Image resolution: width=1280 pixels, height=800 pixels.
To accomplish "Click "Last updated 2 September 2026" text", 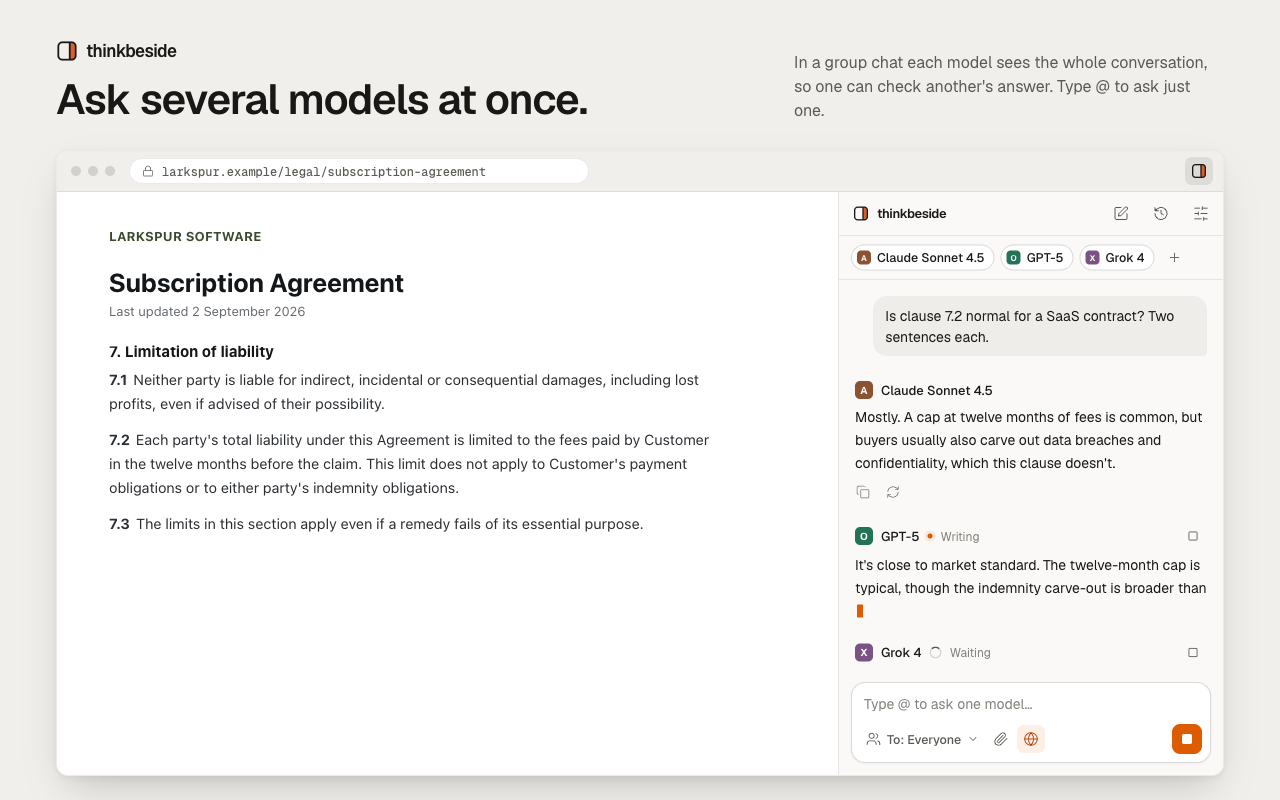I will click(207, 312).
